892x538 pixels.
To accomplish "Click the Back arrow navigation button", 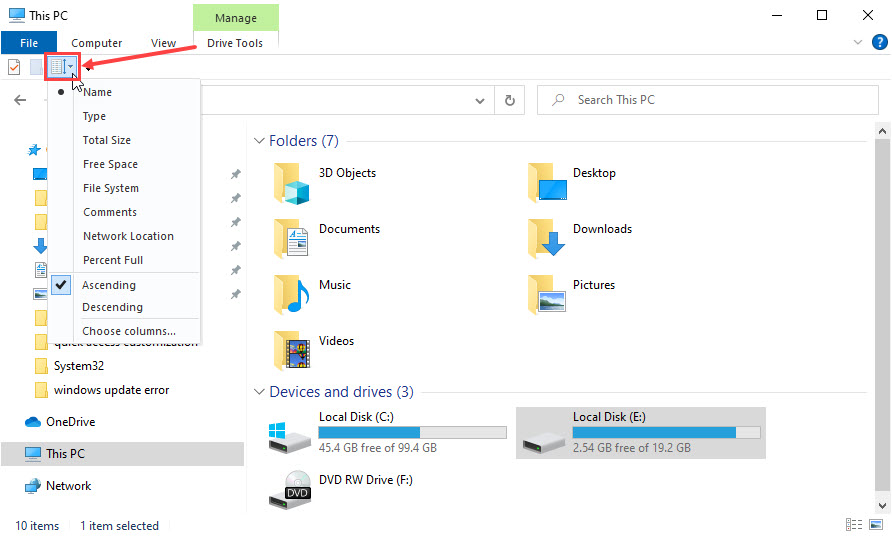I will coord(20,100).
